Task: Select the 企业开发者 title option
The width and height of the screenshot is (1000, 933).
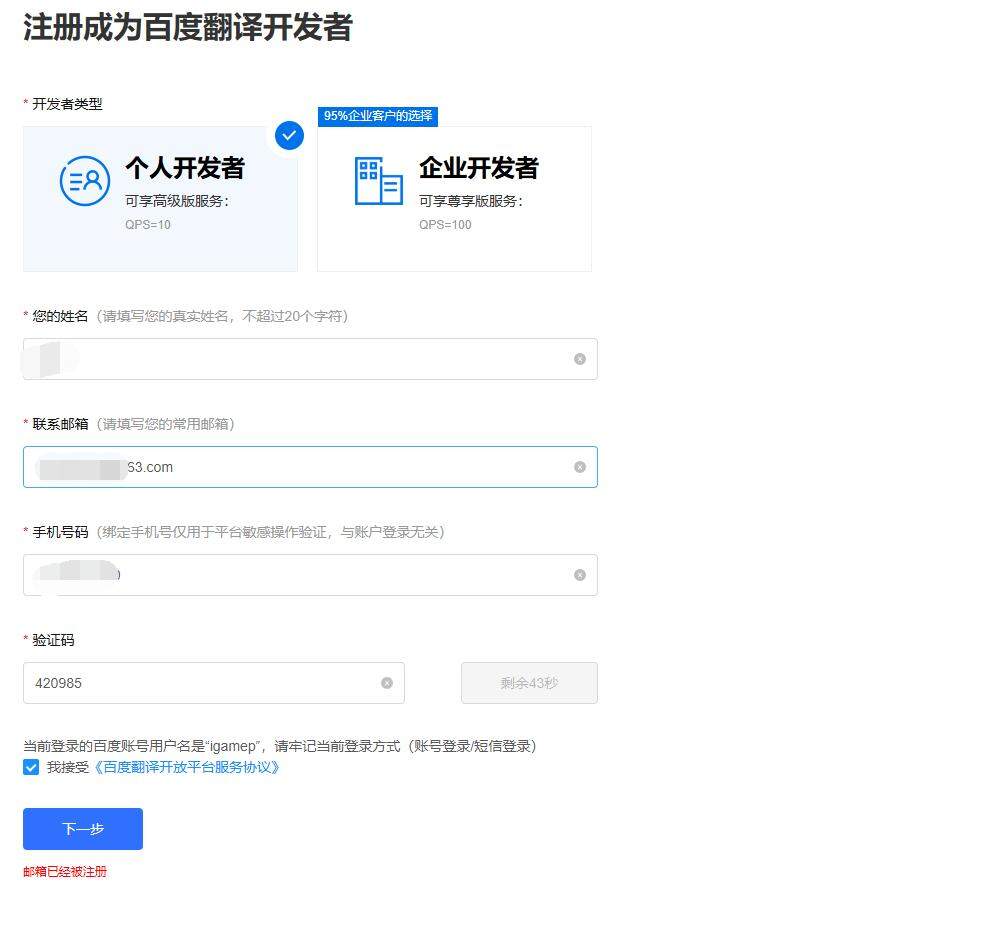Action: pos(478,168)
